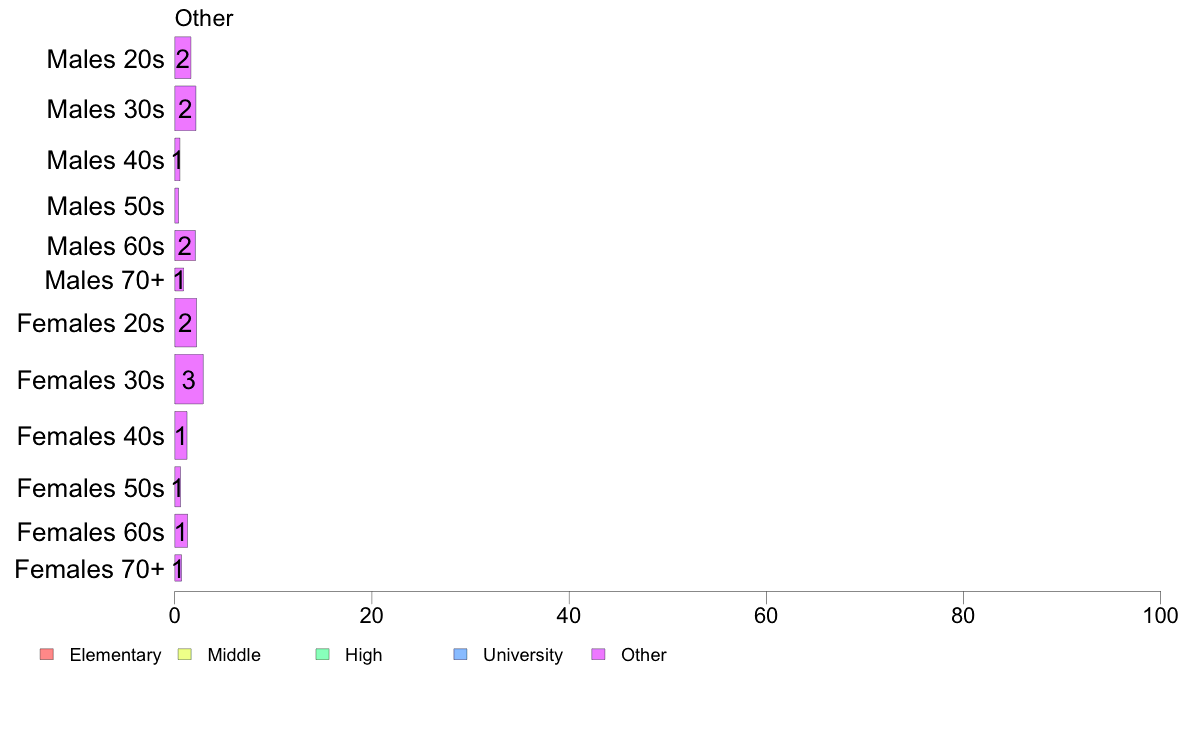This screenshot has height=736, width=1188.
Task: Click the Other chart title
Action: tap(204, 18)
